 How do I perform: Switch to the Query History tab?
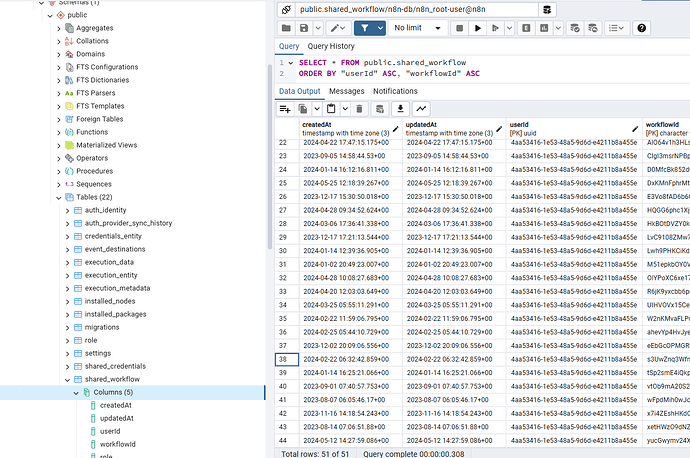click(x=331, y=46)
